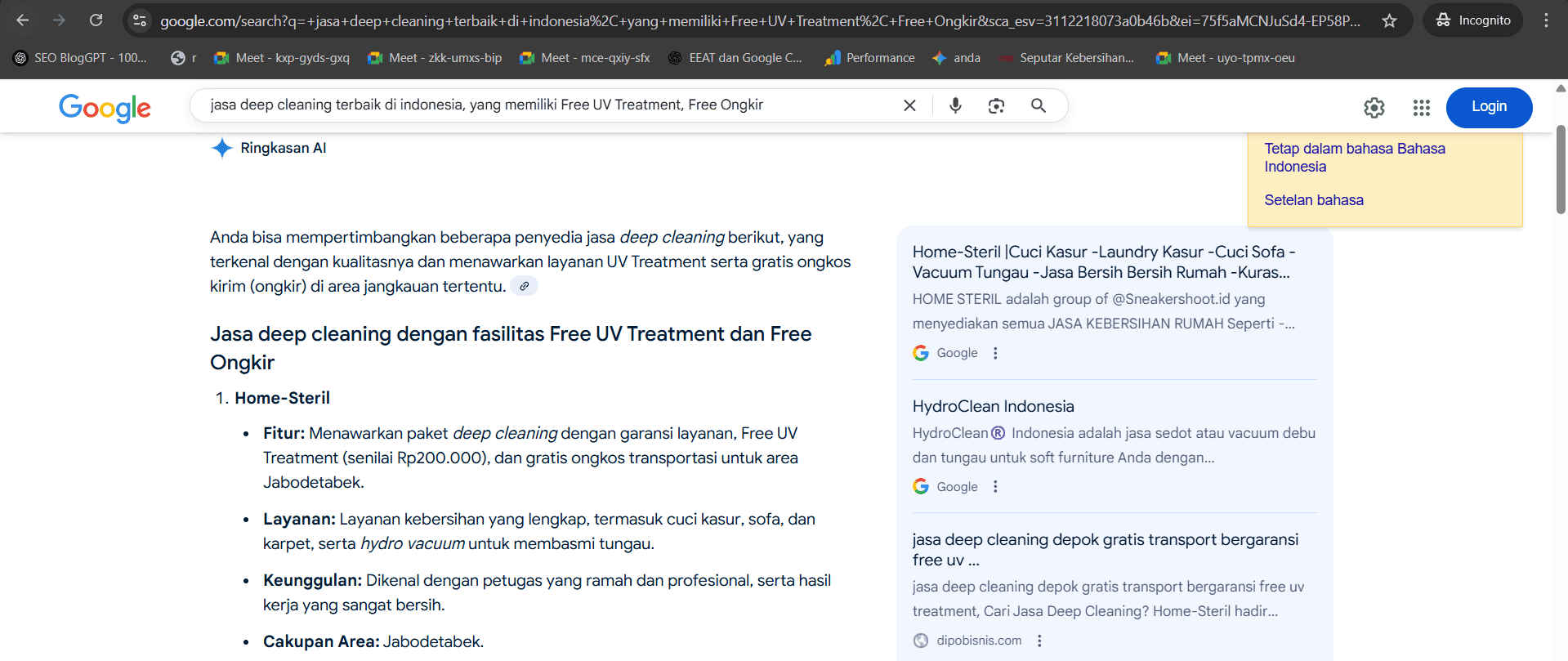Click dipobisnis.com site label

979,641
